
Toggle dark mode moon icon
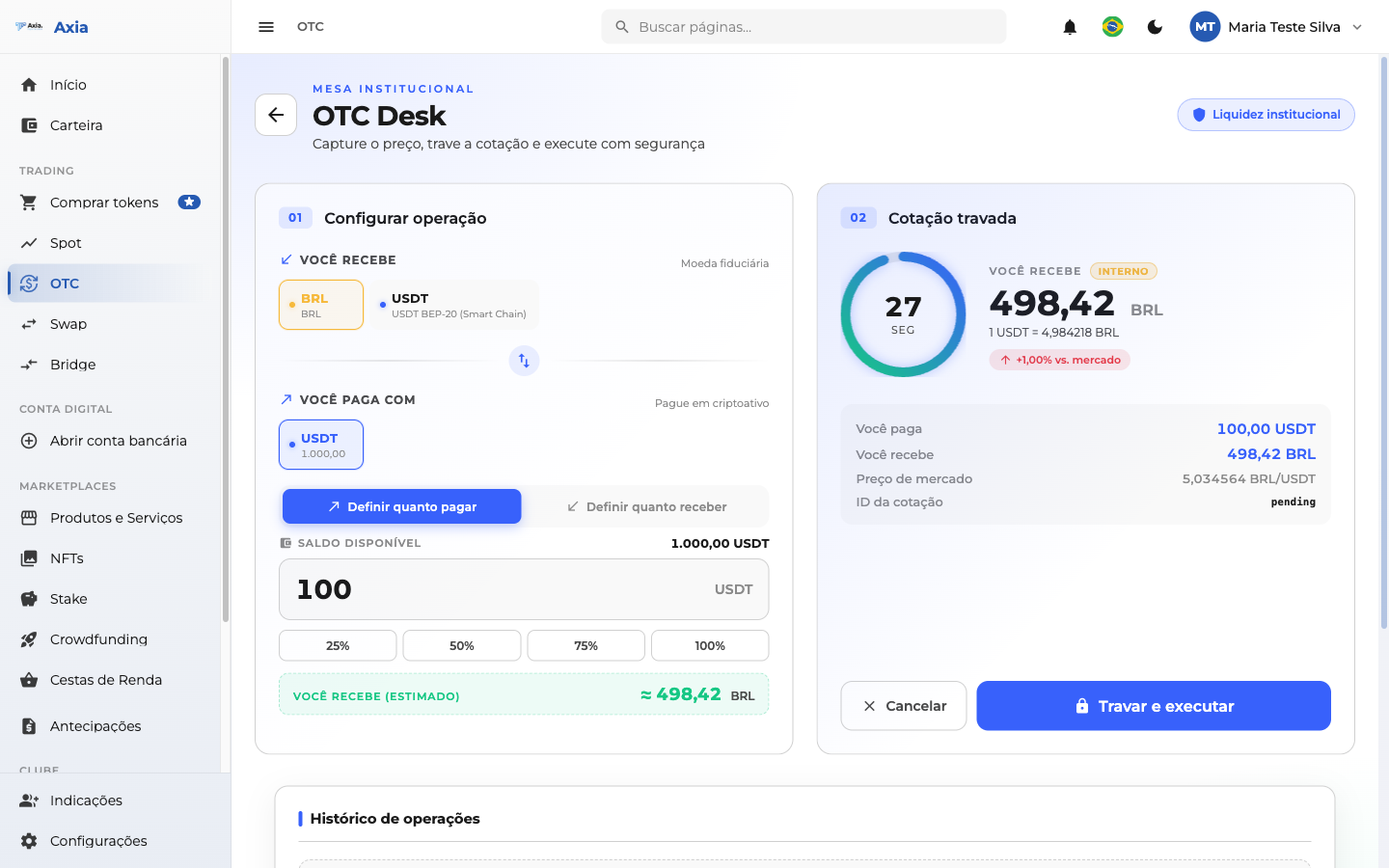1155,27
